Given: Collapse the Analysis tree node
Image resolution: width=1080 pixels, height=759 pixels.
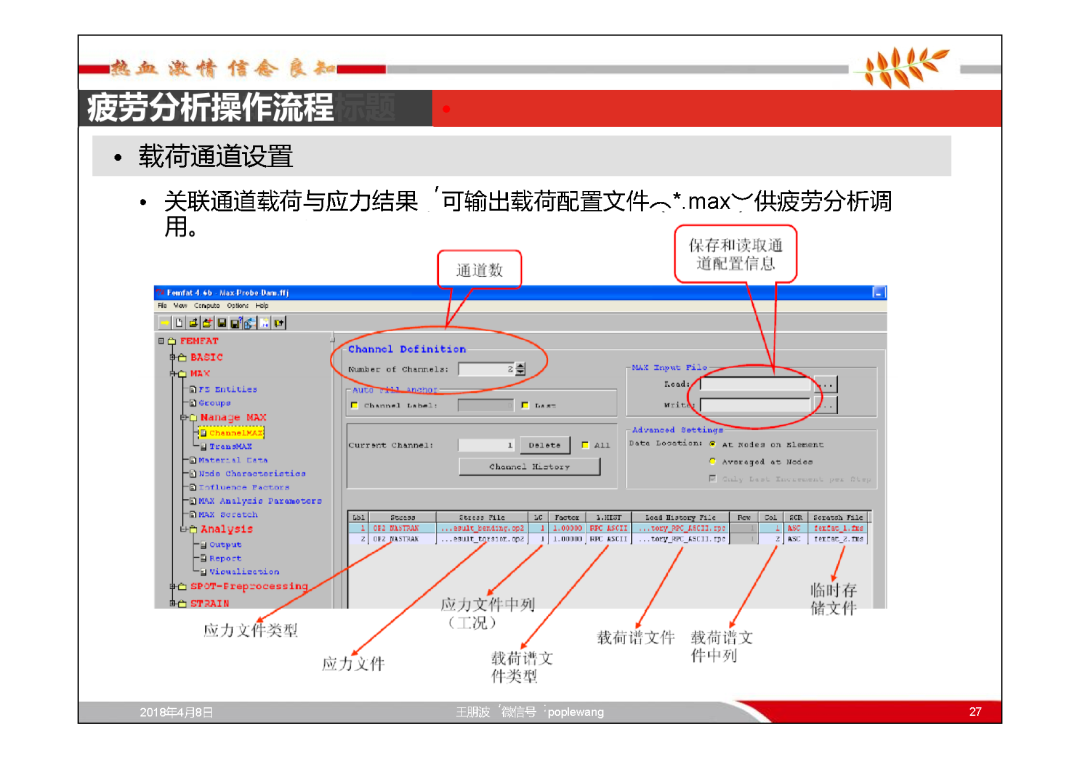Looking at the screenshot, I should pyautogui.click(x=183, y=530).
